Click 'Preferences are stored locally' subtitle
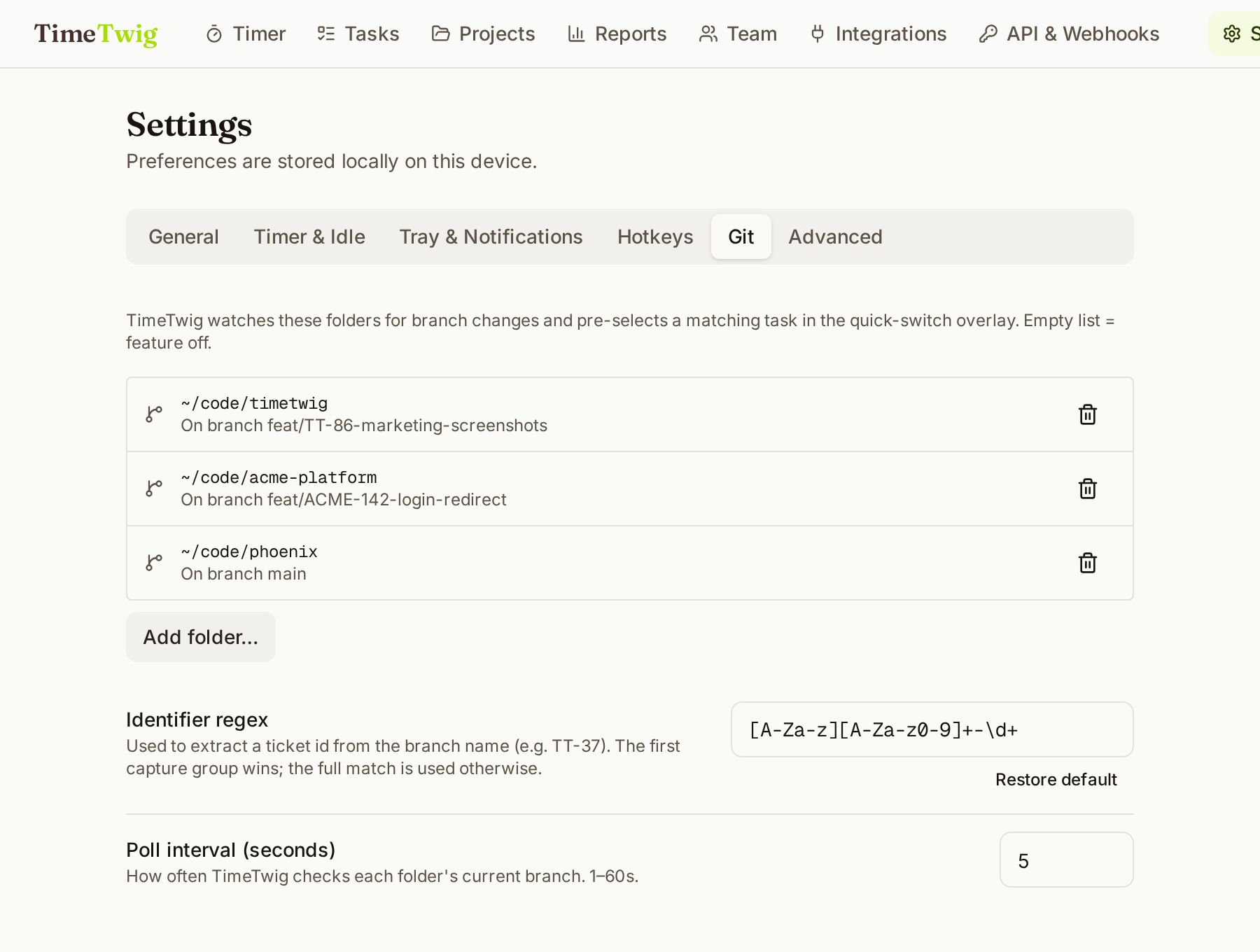The image size is (1260, 952). [x=332, y=161]
